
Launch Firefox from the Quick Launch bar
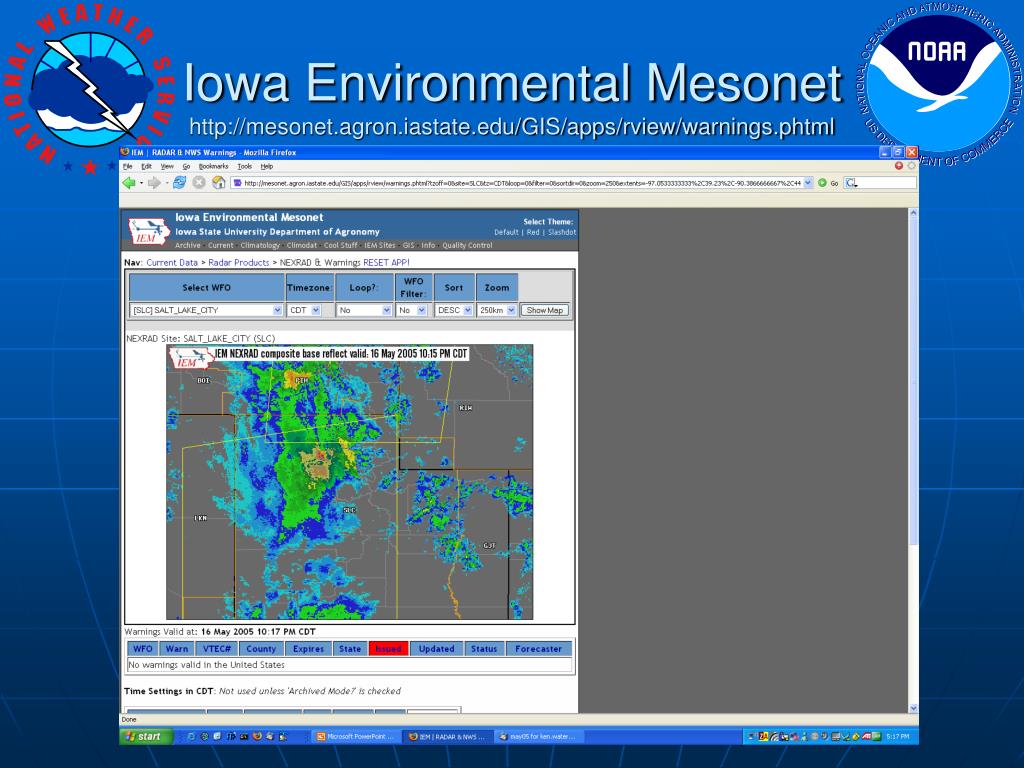tap(257, 736)
